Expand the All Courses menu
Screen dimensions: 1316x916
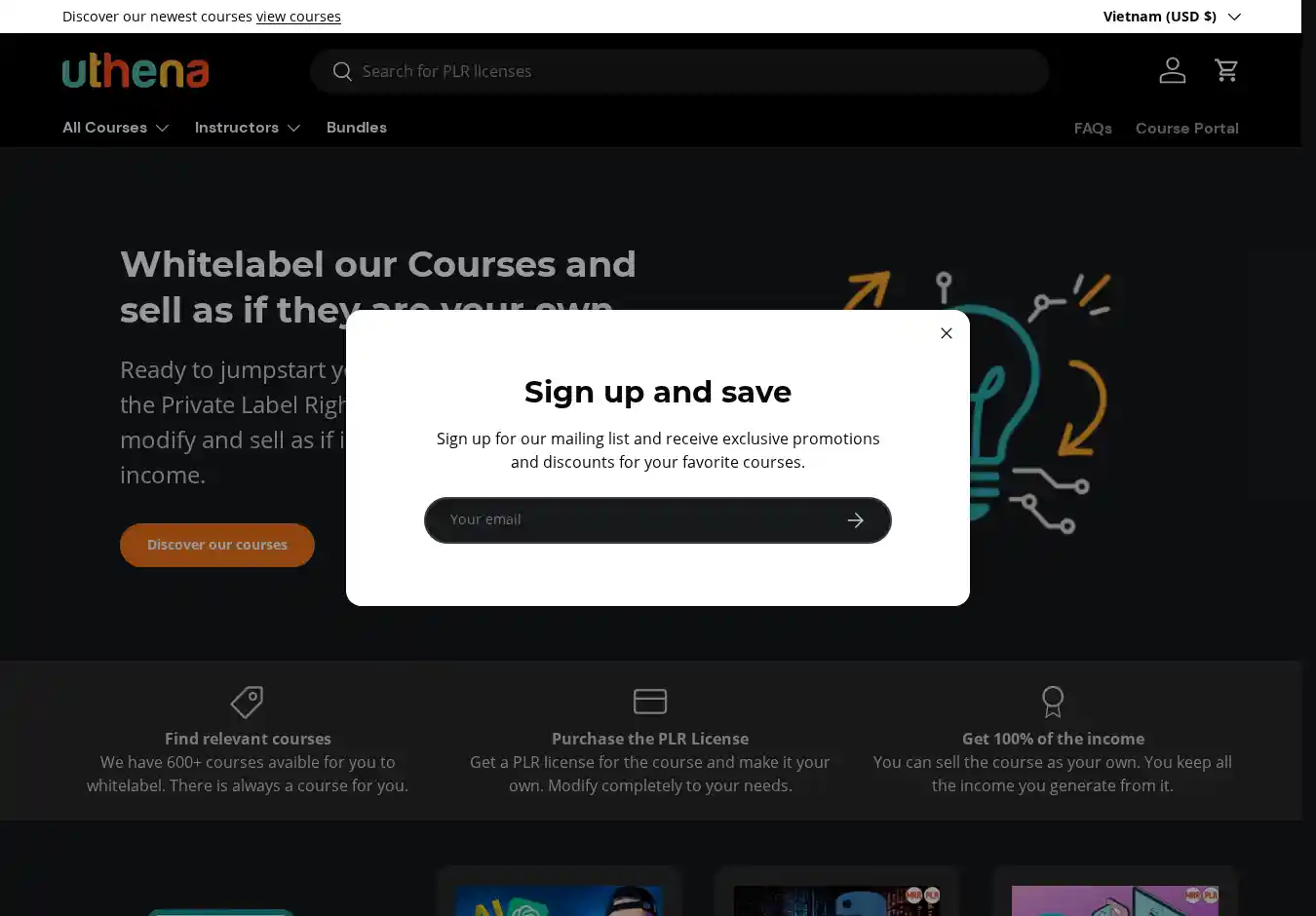tap(116, 128)
